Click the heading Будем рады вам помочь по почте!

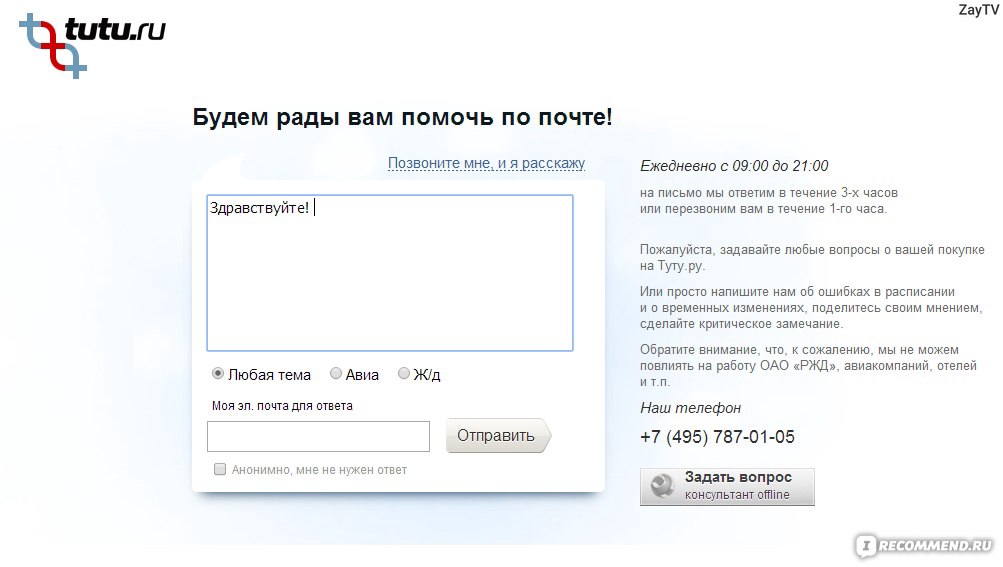[402, 117]
